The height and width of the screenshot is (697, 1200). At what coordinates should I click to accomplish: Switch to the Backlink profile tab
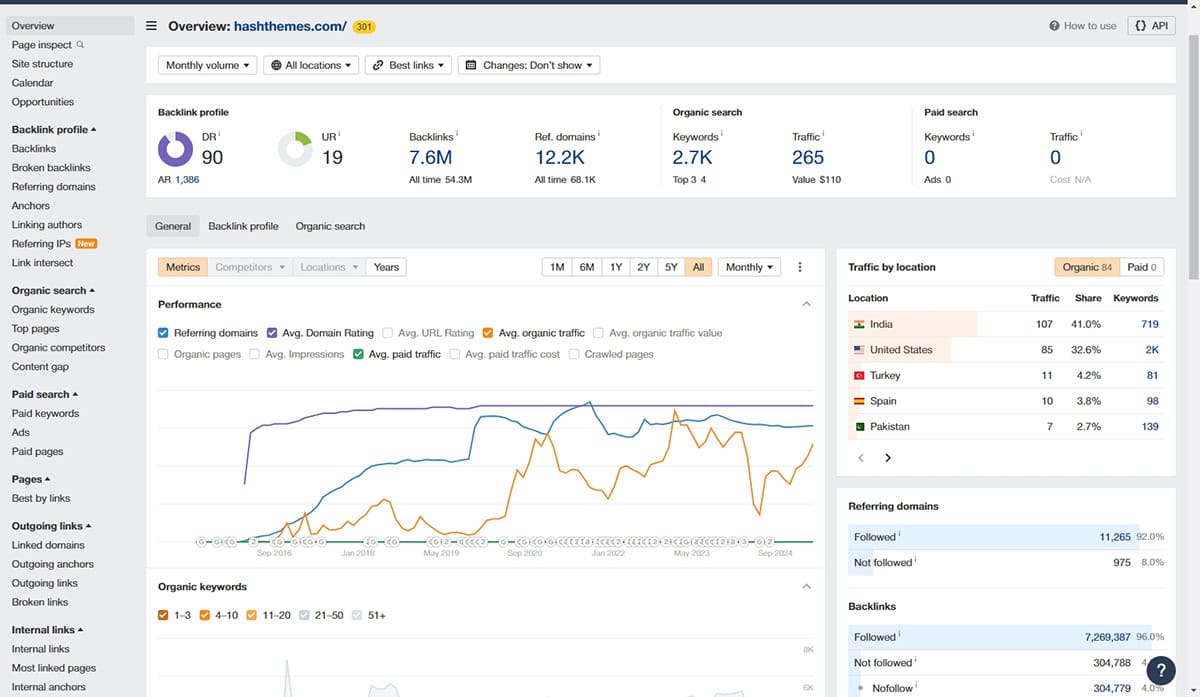pyautogui.click(x=243, y=226)
